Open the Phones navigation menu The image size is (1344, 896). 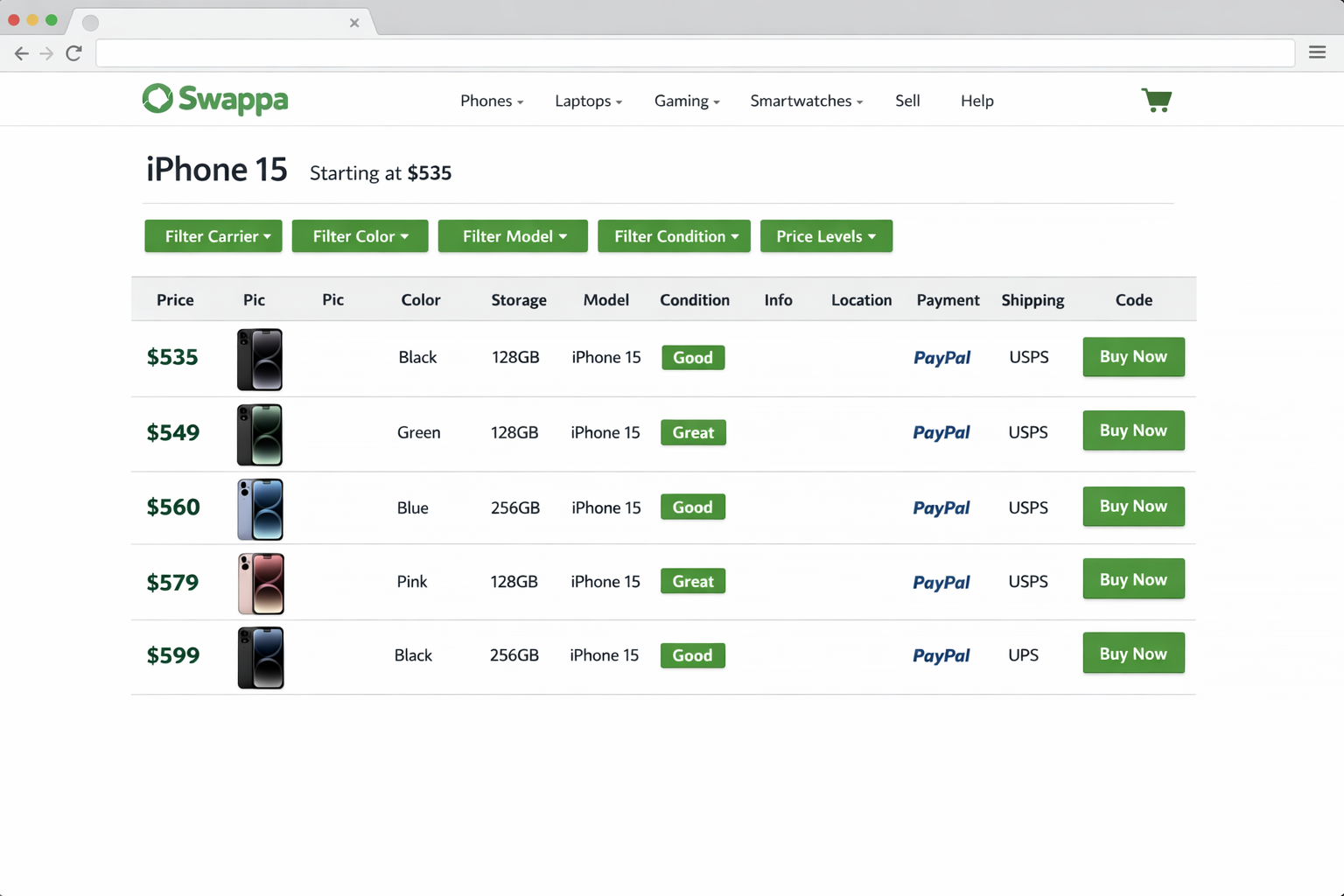click(492, 101)
